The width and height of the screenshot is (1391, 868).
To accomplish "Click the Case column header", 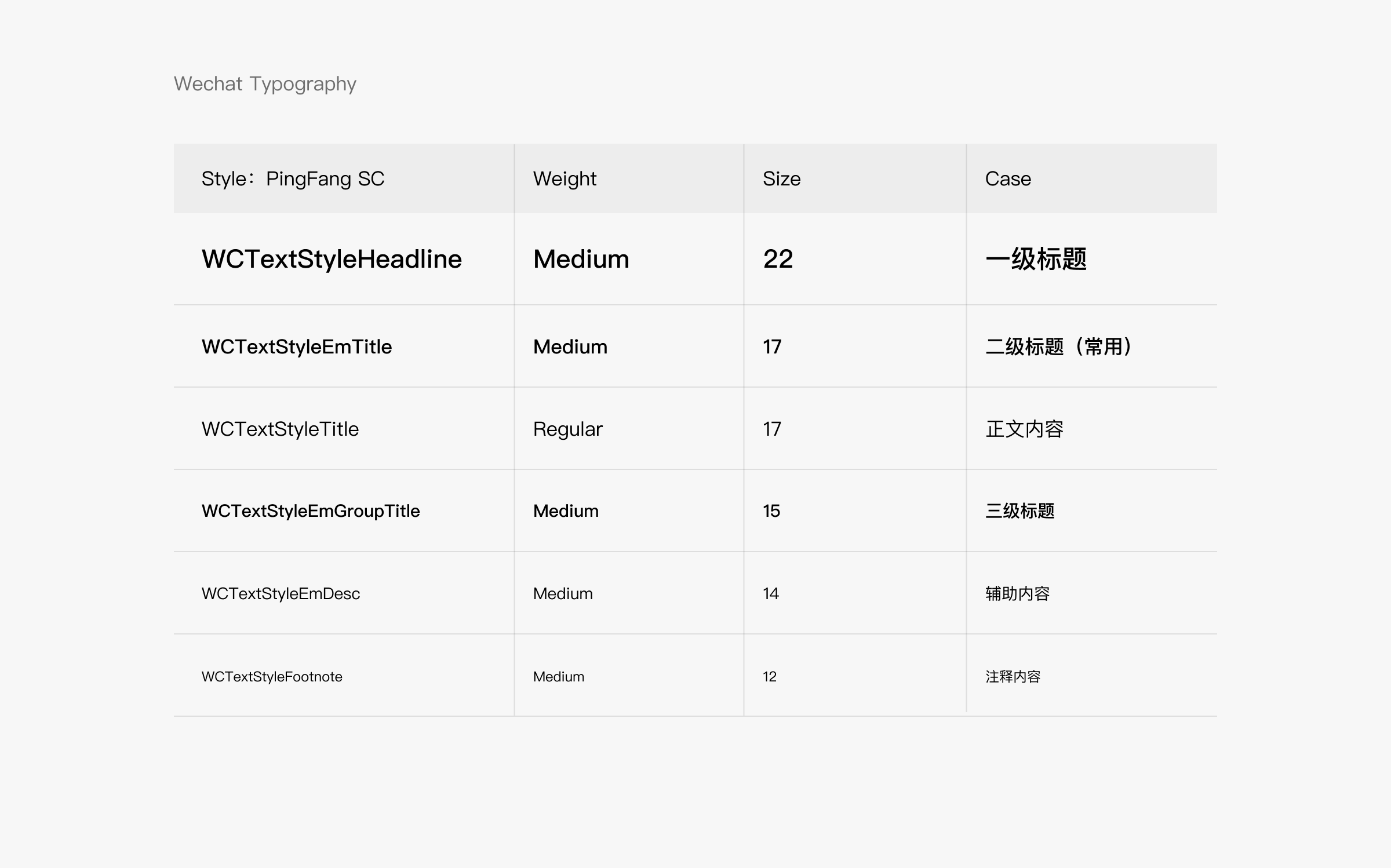I will (x=1008, y=178).
